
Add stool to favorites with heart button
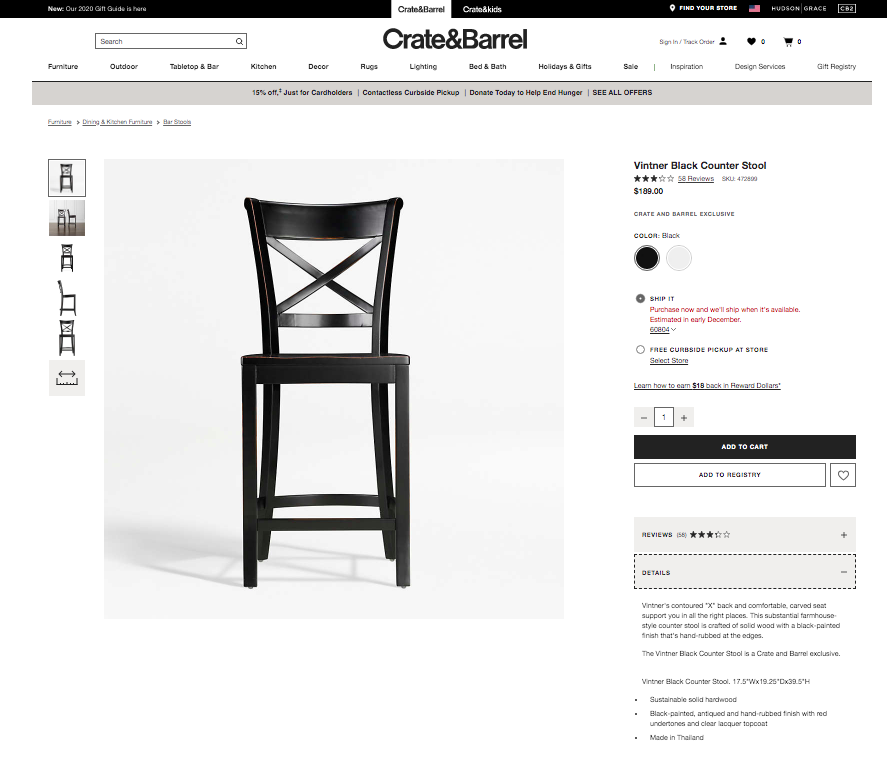pyautogui.click(x=843, y=475)
